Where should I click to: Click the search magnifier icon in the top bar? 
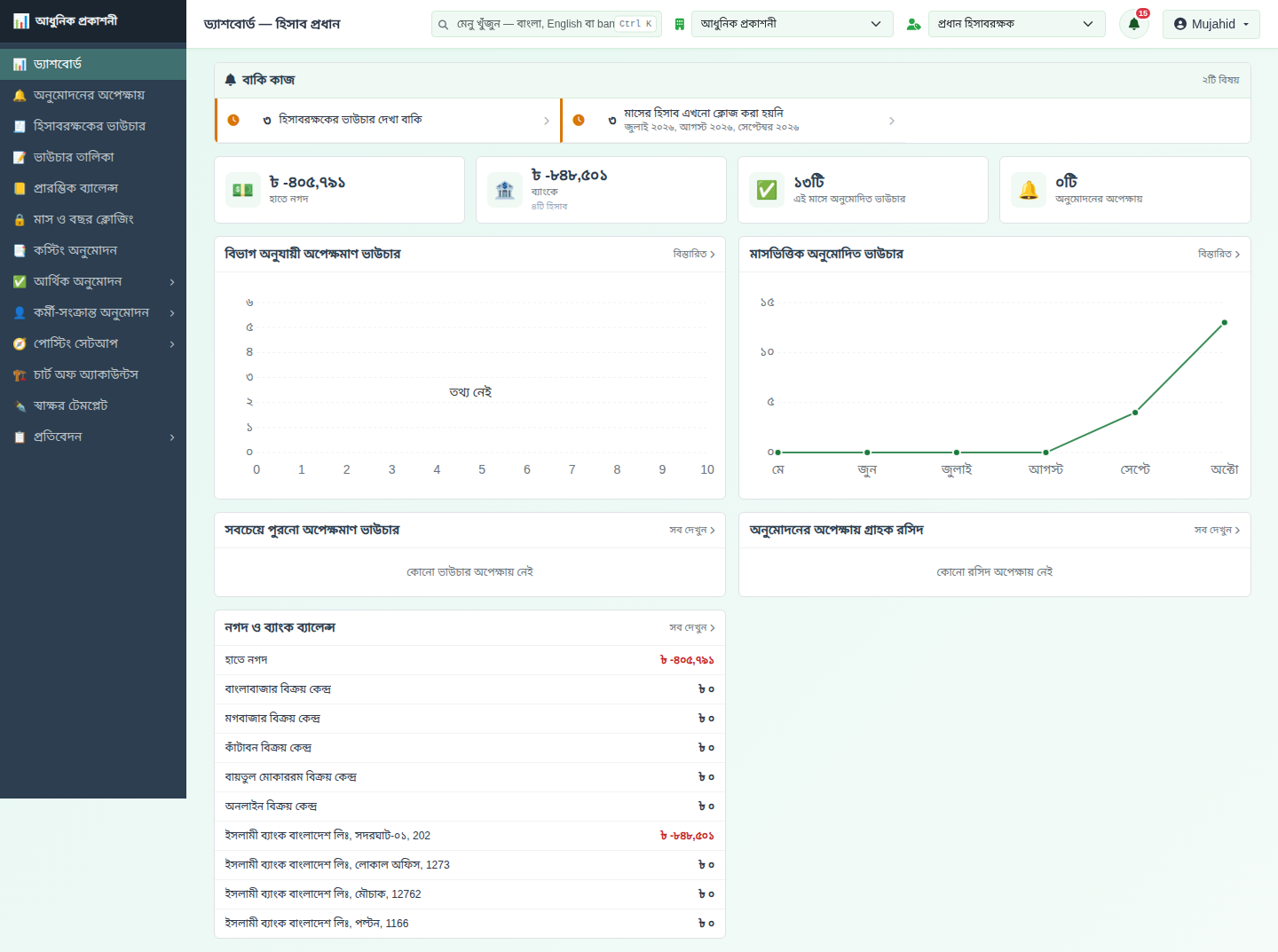tap(443, 25)
